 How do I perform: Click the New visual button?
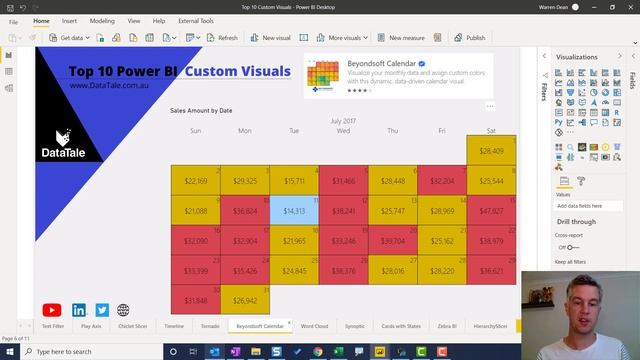click(270, 38)
